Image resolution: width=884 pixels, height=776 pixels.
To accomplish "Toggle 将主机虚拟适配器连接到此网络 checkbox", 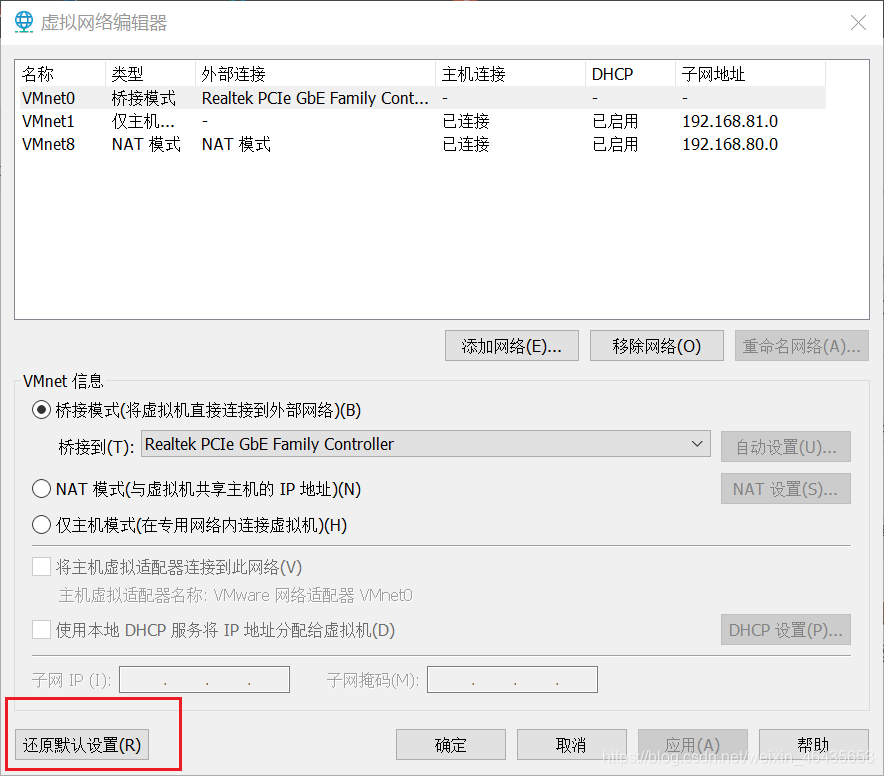I will [41, 567].
